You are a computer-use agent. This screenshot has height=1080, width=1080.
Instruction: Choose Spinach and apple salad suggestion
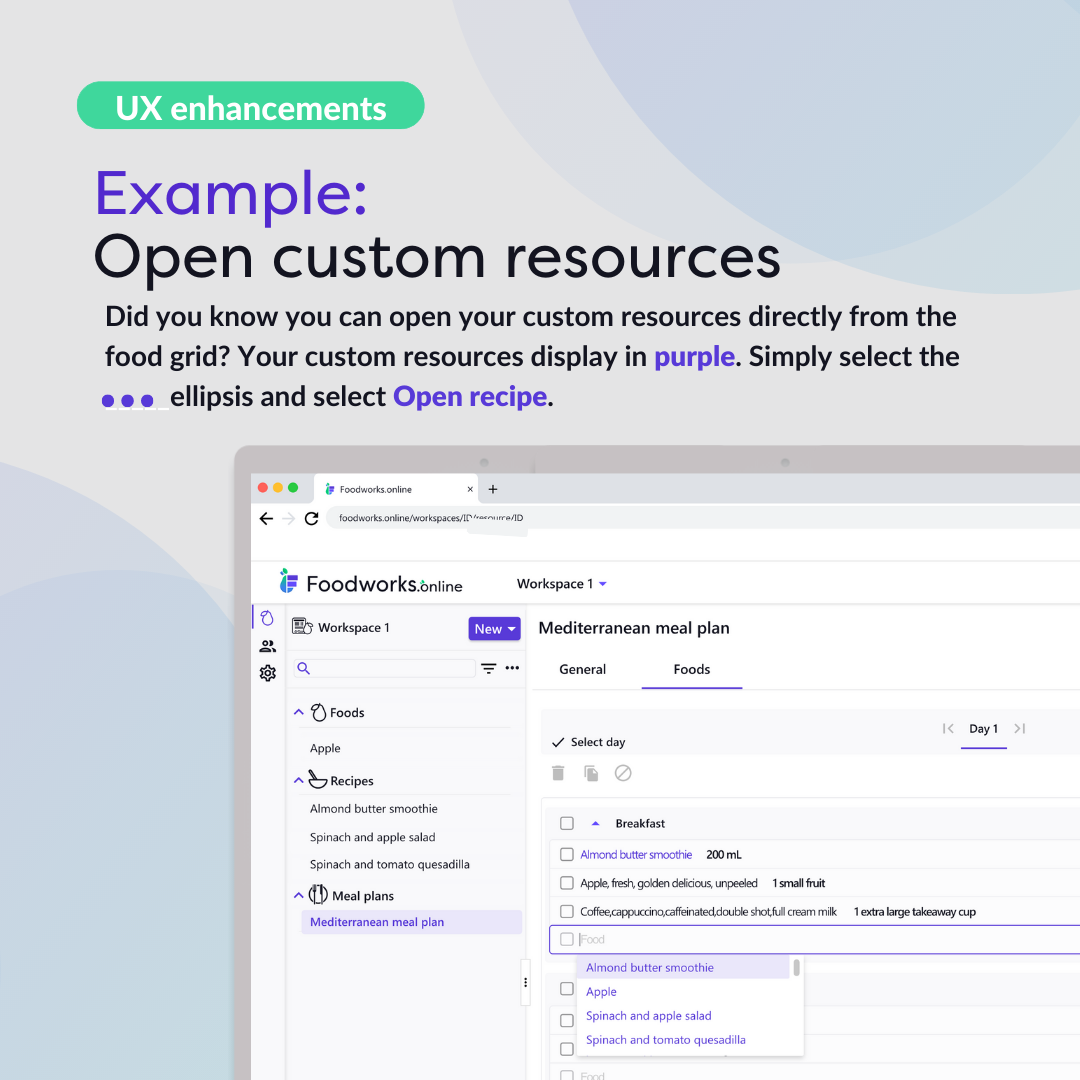[648, 1015]
